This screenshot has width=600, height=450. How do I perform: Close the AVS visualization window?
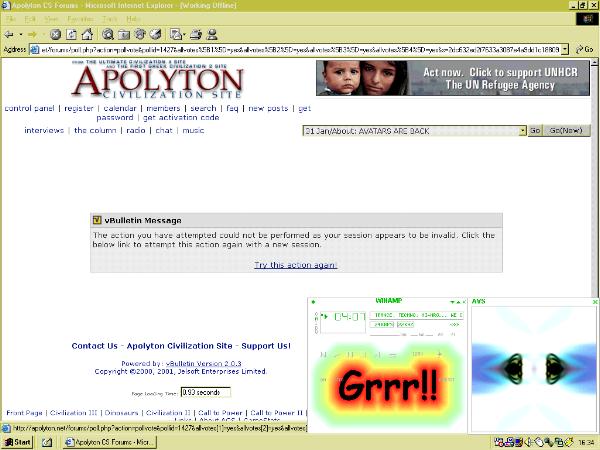(595, 301)
